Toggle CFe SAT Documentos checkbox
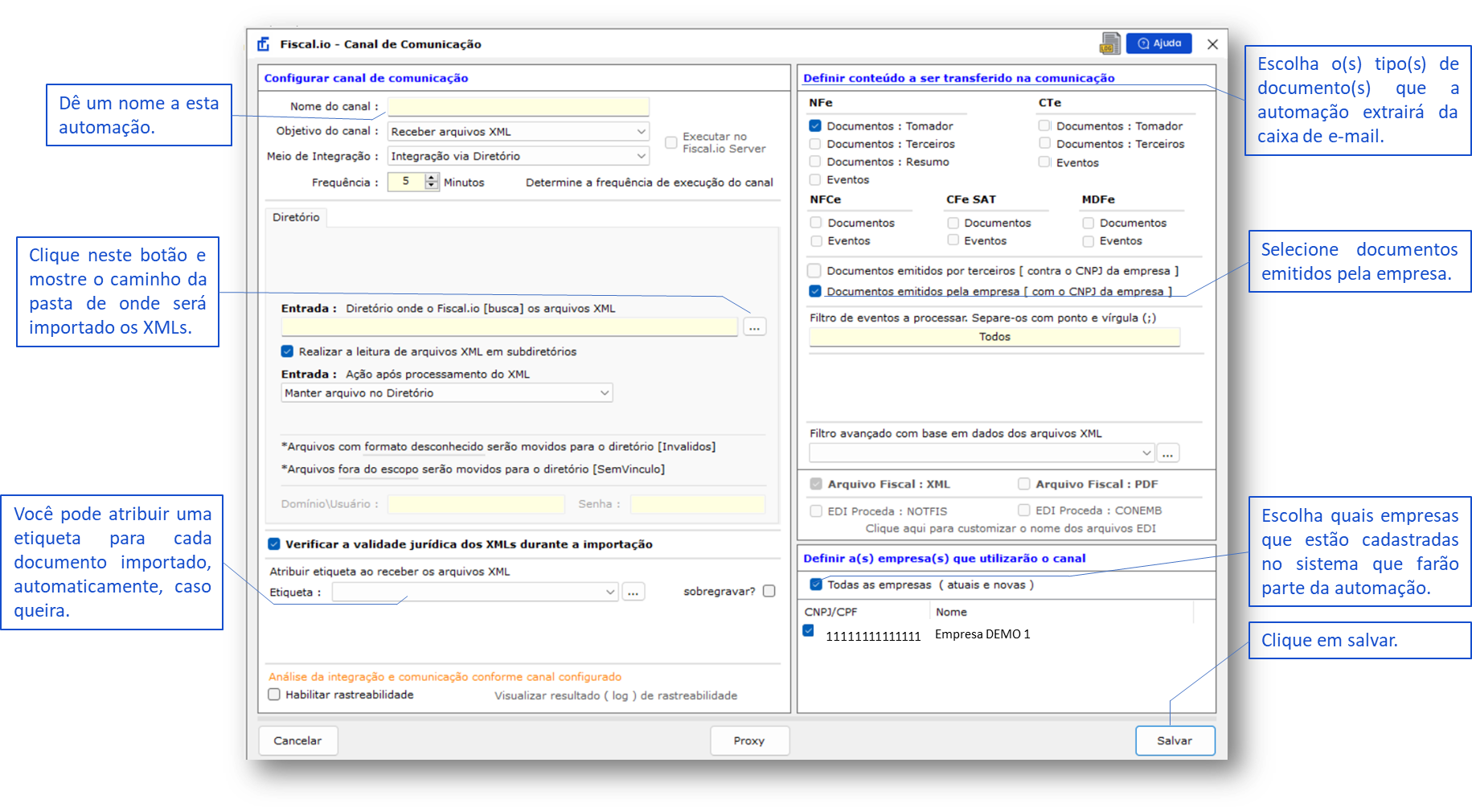 [953, 223]
